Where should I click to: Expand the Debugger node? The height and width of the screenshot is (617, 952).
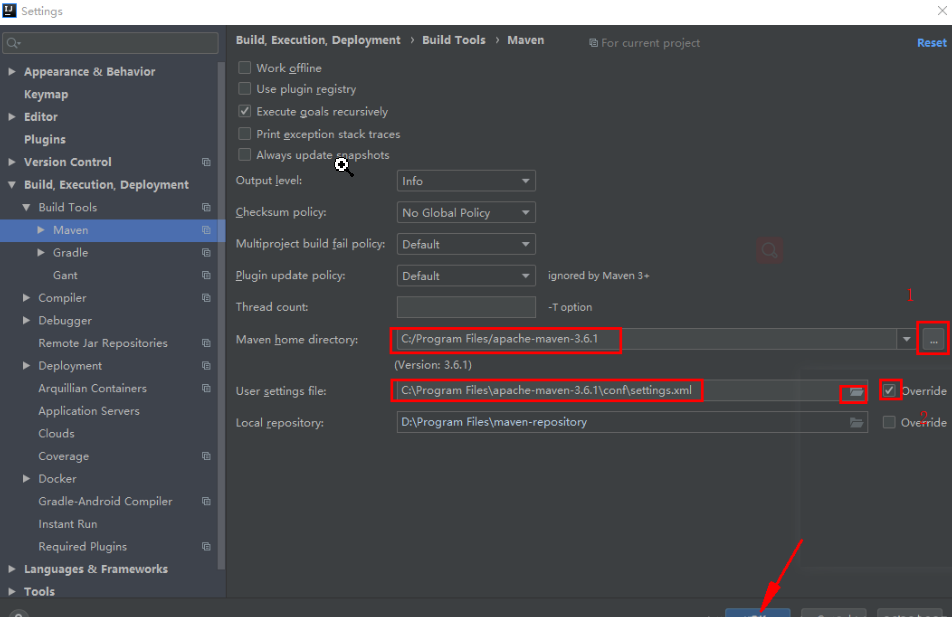[26, 320]
